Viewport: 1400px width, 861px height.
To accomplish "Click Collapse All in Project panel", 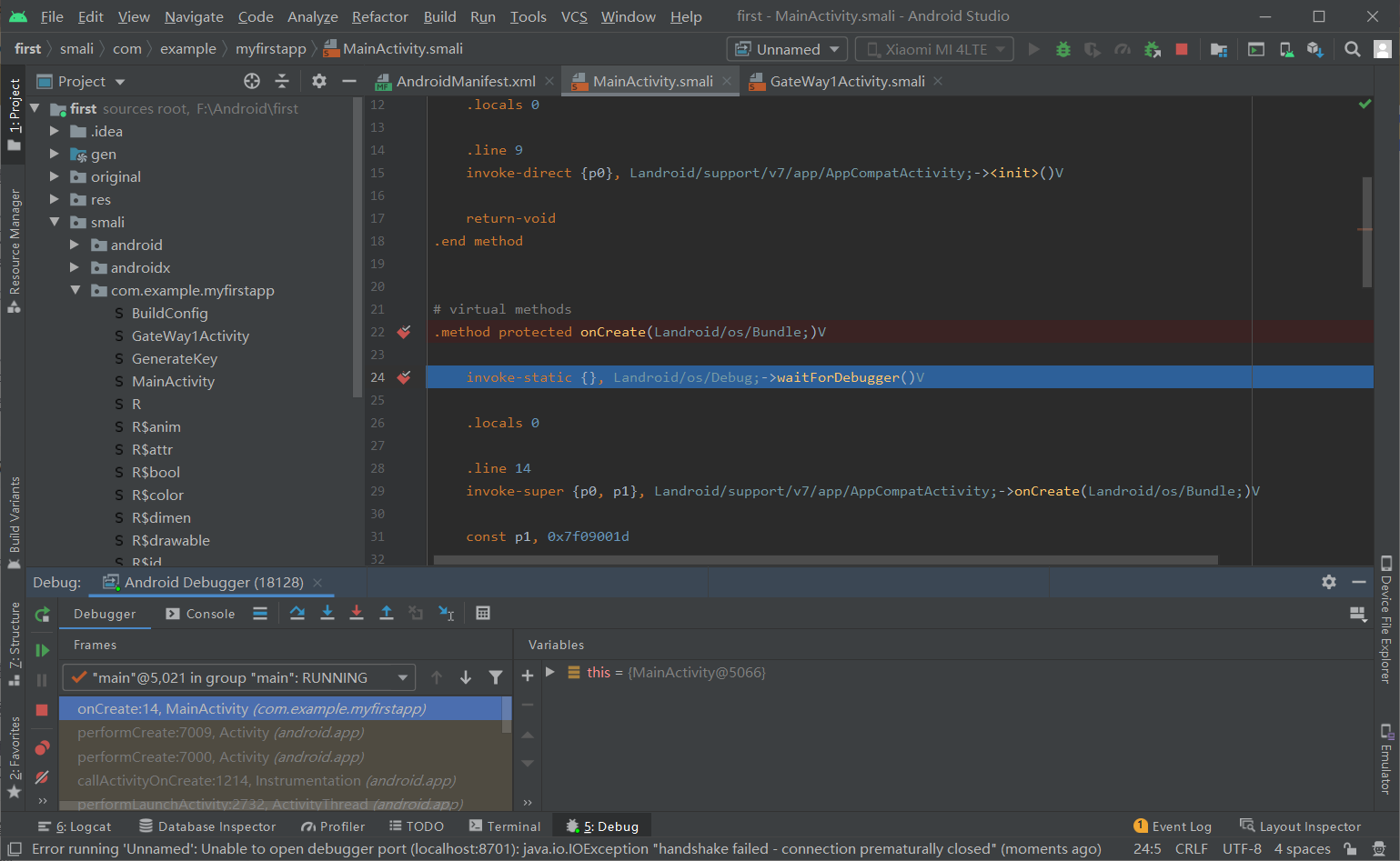I will pos(282,81).
